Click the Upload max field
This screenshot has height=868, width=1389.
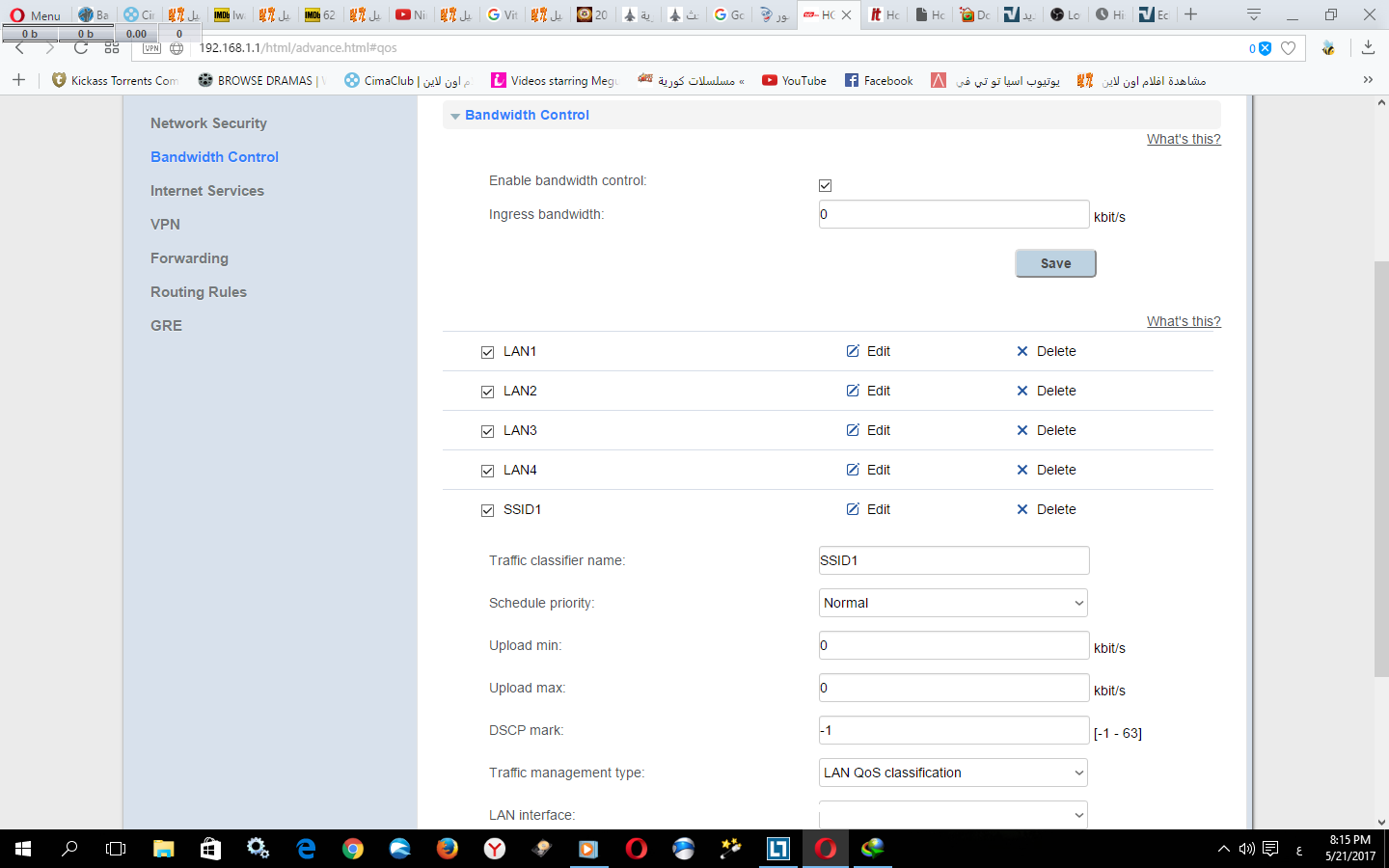coord(954,688)
